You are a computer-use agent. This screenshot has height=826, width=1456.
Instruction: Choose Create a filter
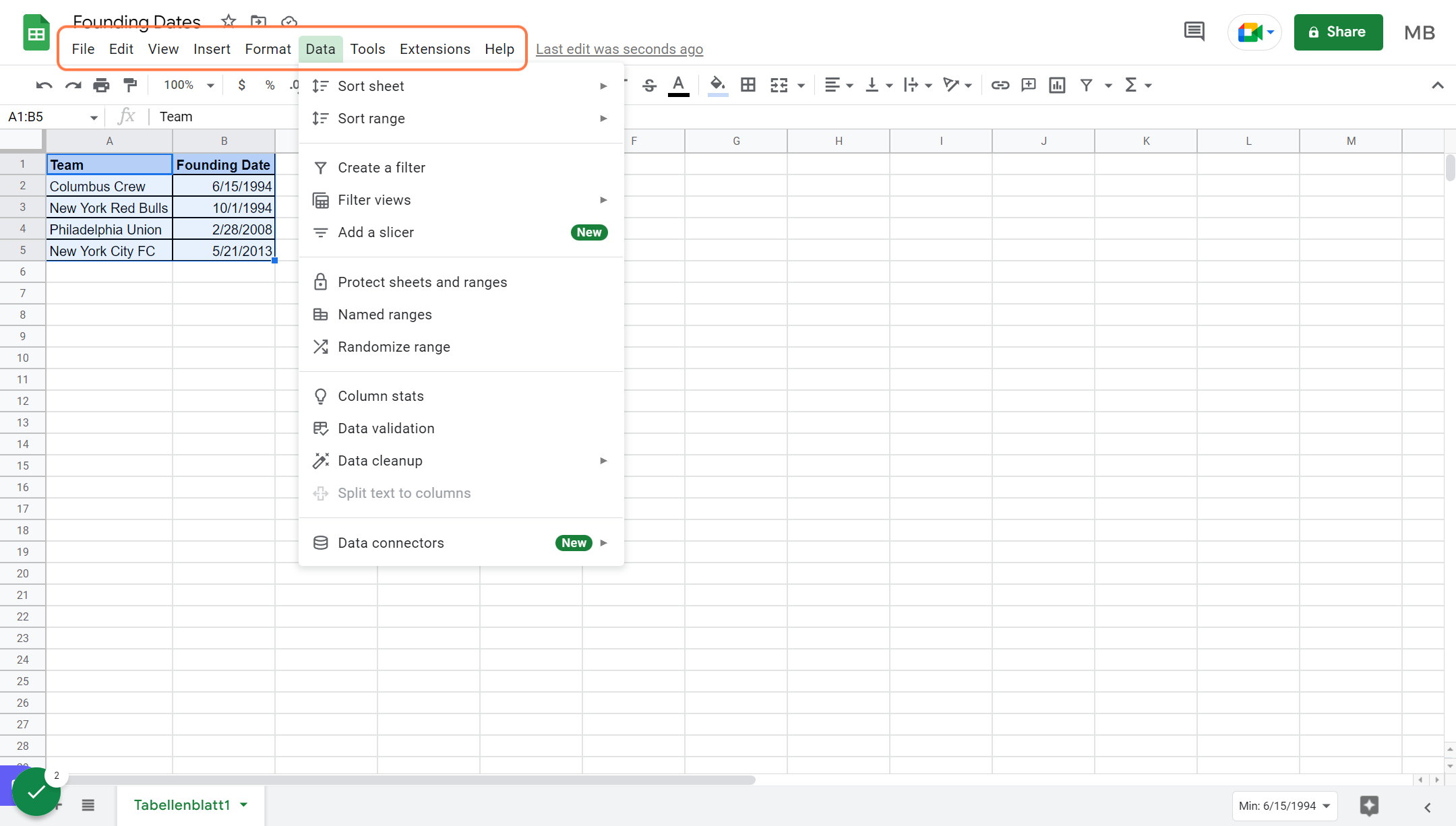(x=461, y=168)
